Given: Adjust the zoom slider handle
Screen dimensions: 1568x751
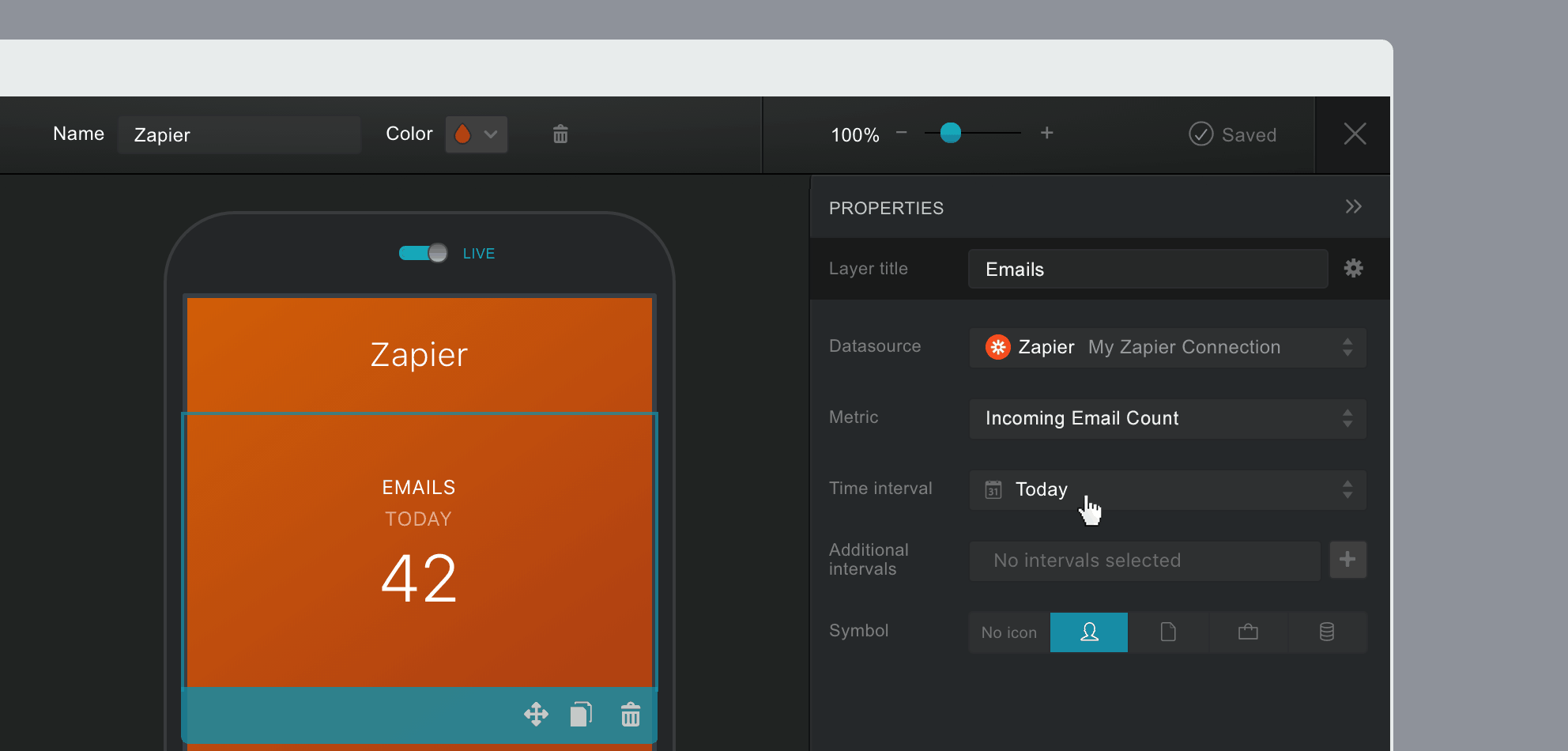Looking at the screenshot, I should coord(951,133).
